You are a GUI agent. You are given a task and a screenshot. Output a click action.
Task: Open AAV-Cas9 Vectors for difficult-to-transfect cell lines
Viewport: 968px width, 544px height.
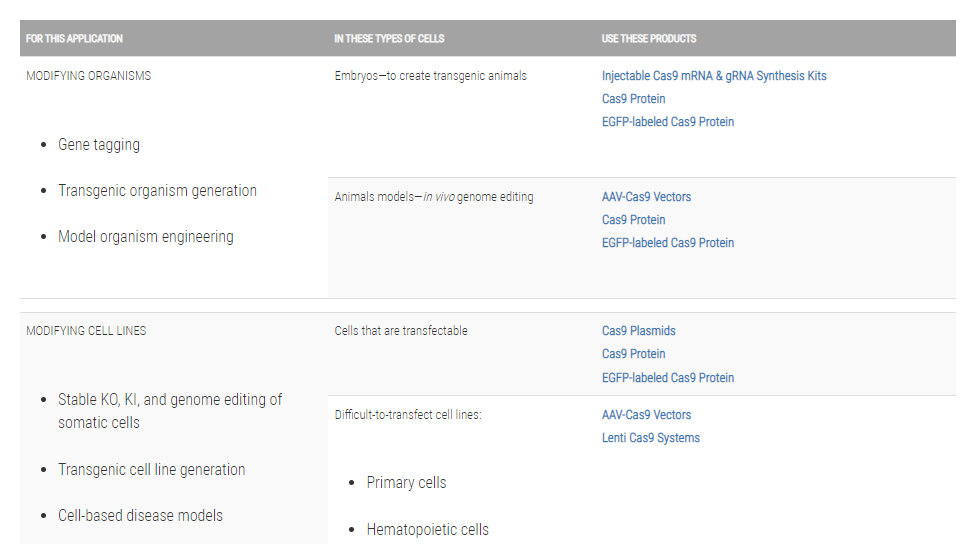tap(646, 415)
